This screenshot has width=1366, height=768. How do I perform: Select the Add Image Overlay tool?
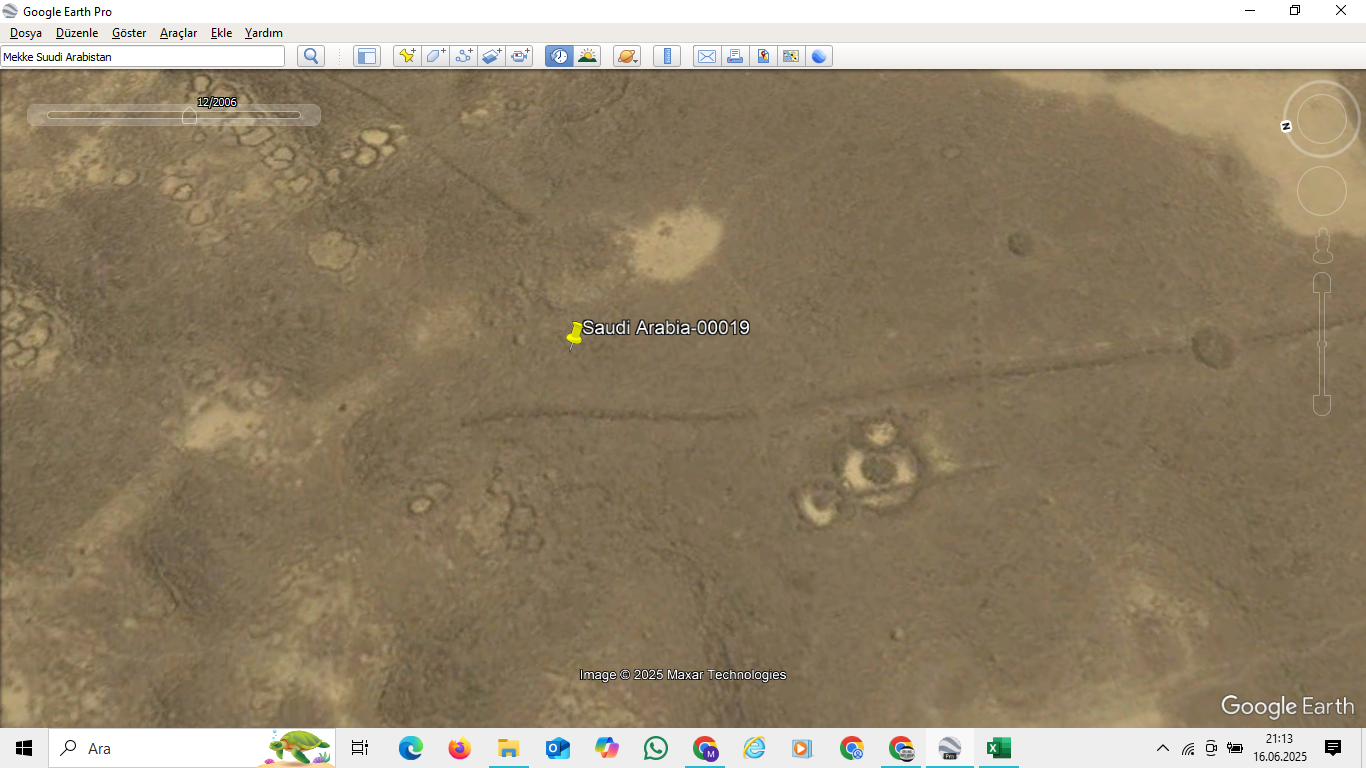(x=491, y=56)
